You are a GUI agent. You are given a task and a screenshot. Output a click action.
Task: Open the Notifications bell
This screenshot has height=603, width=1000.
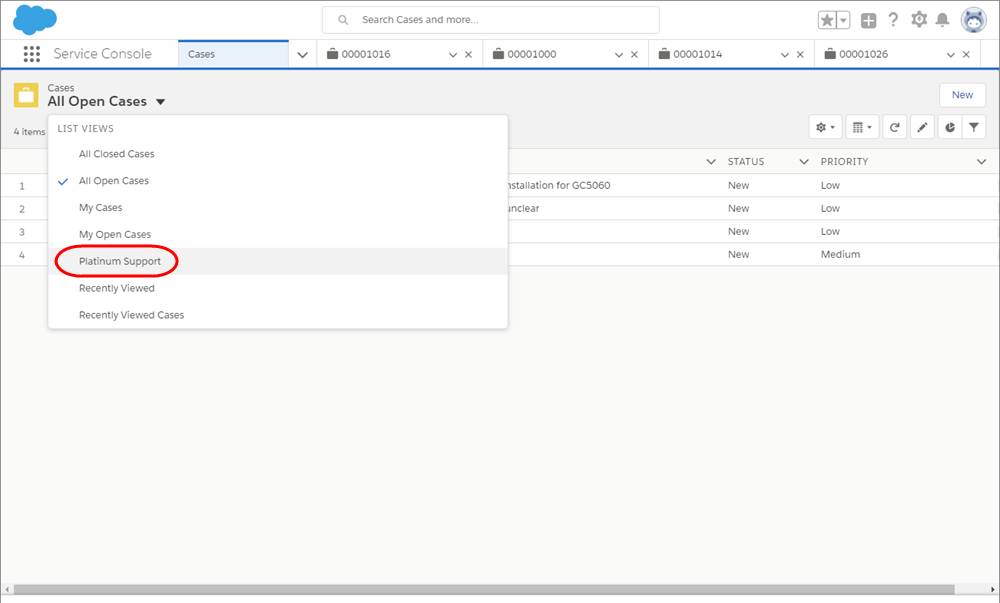point(943,20)
